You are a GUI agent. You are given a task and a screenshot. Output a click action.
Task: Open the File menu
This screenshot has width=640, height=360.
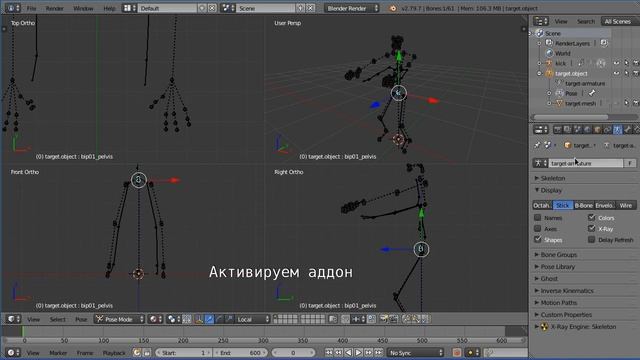pos(31,8)
